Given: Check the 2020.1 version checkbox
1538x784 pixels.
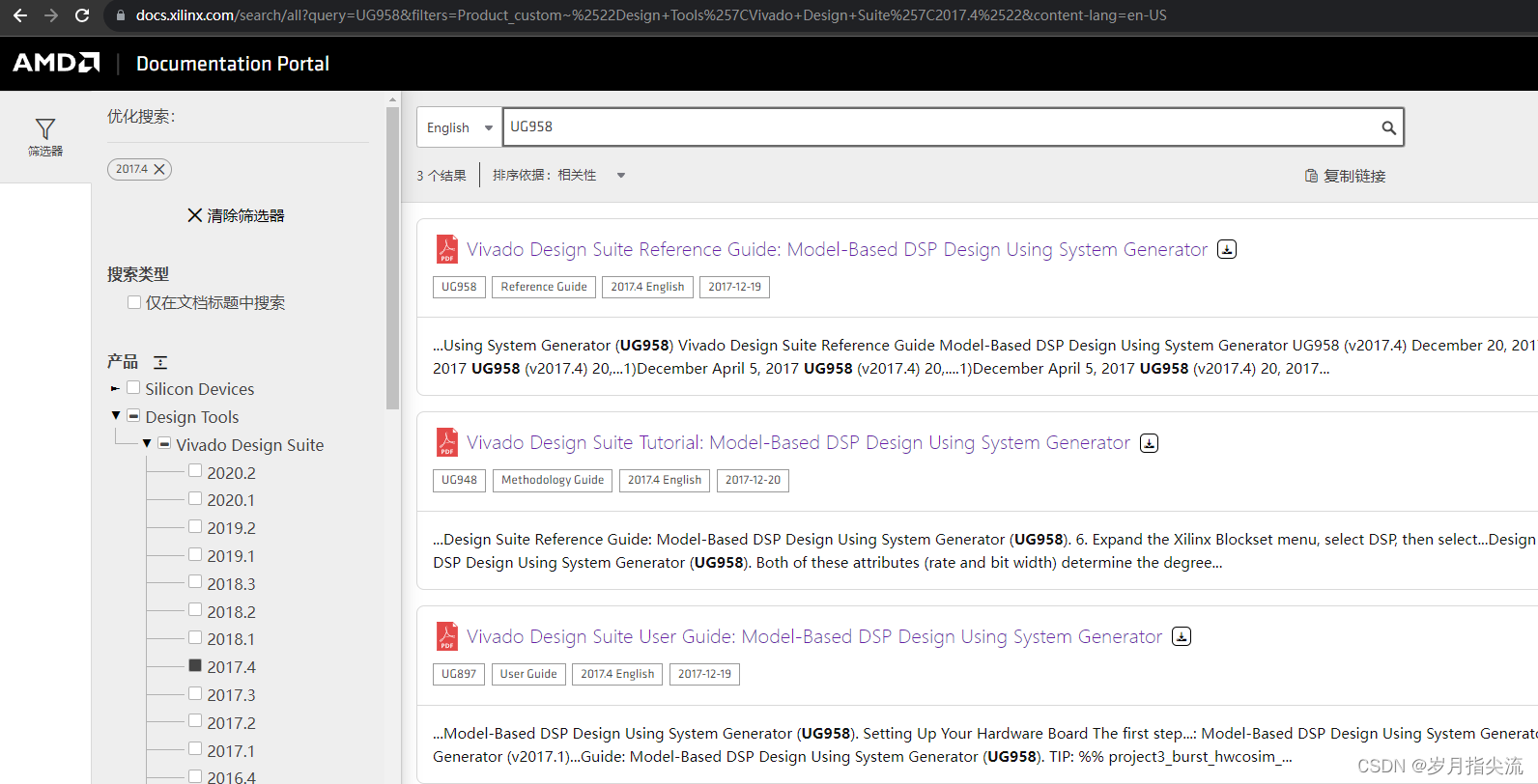Looking at the screenshot, I should (195, 499).
